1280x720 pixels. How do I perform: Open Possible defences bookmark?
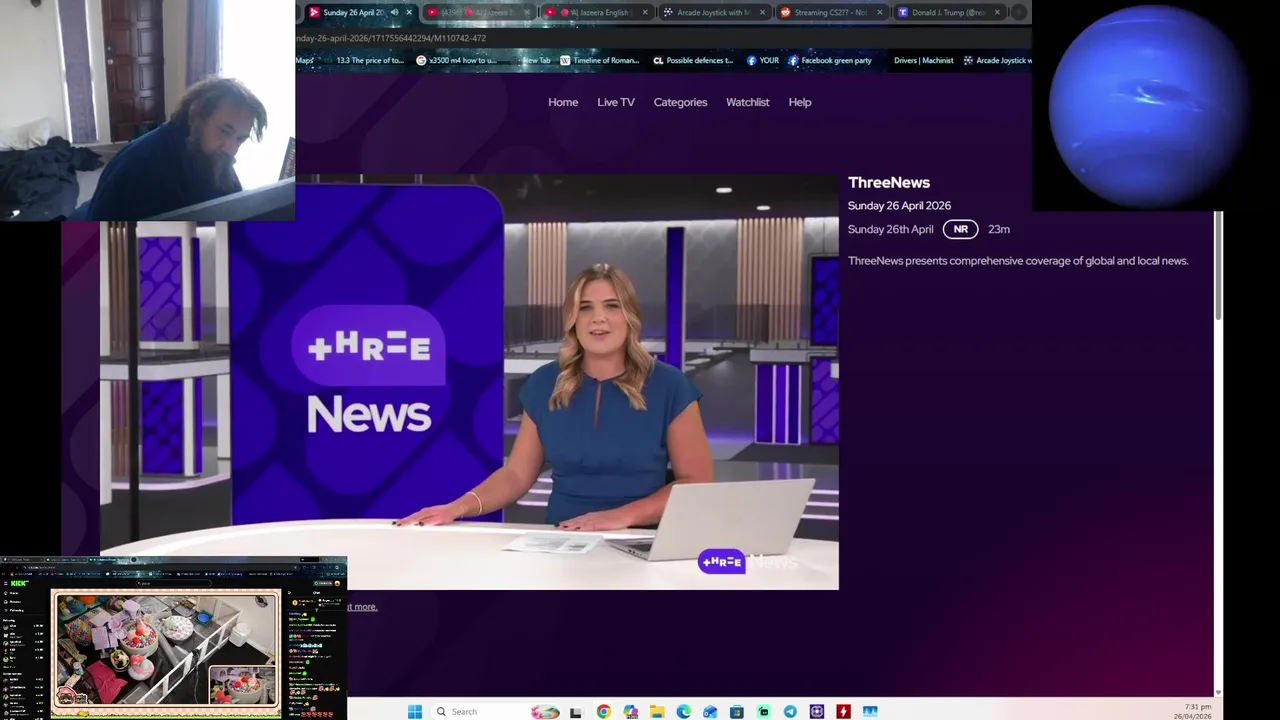693,60
